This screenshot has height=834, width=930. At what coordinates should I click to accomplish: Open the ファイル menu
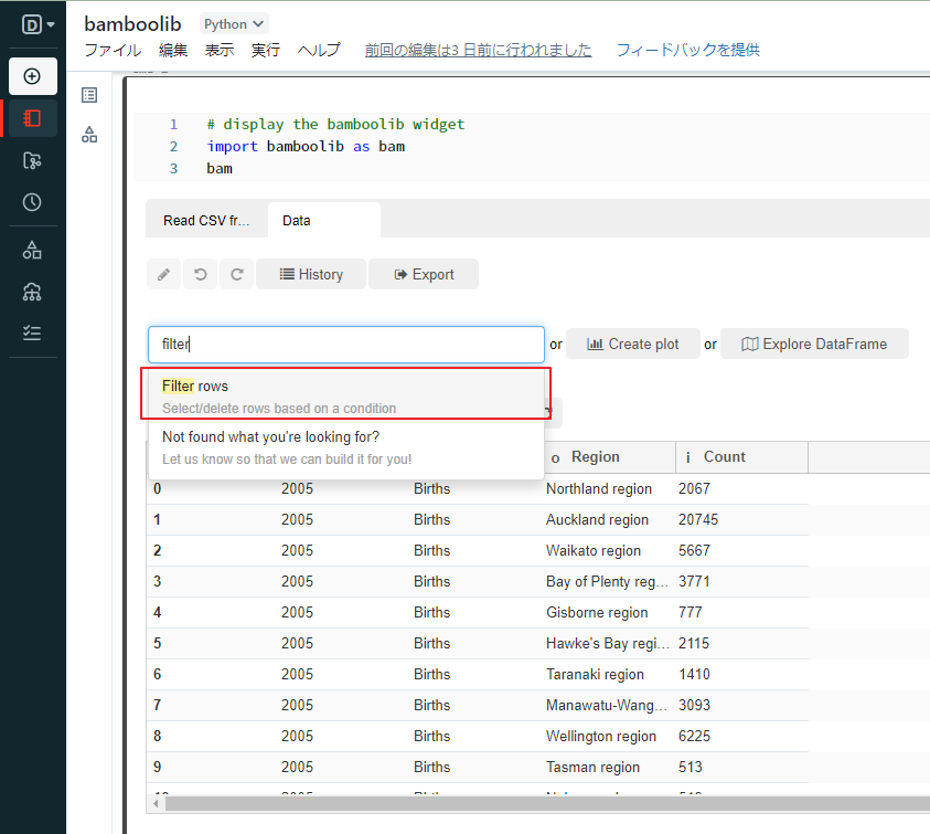[x=112, y=50]
